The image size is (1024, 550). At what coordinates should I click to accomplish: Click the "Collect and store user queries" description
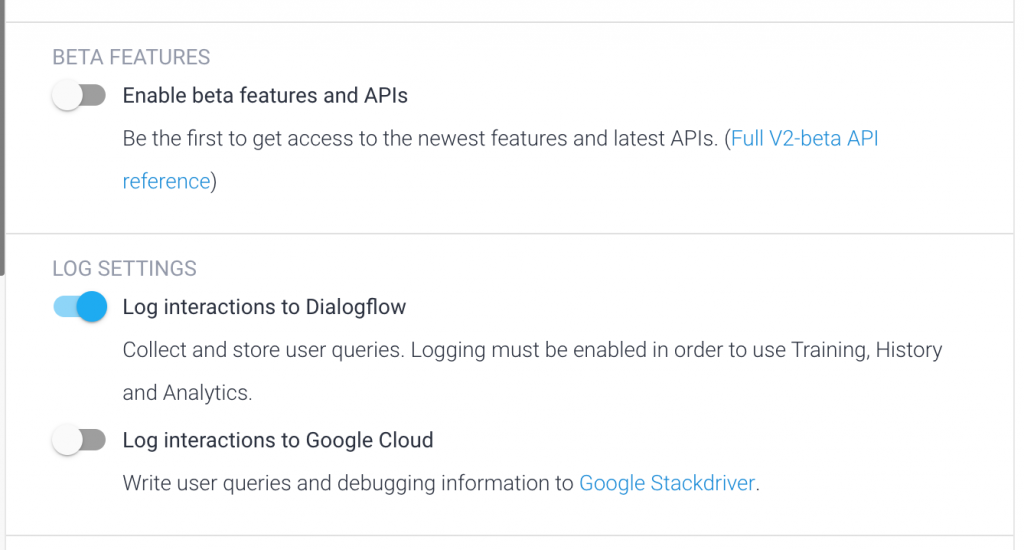pos(265,350)
